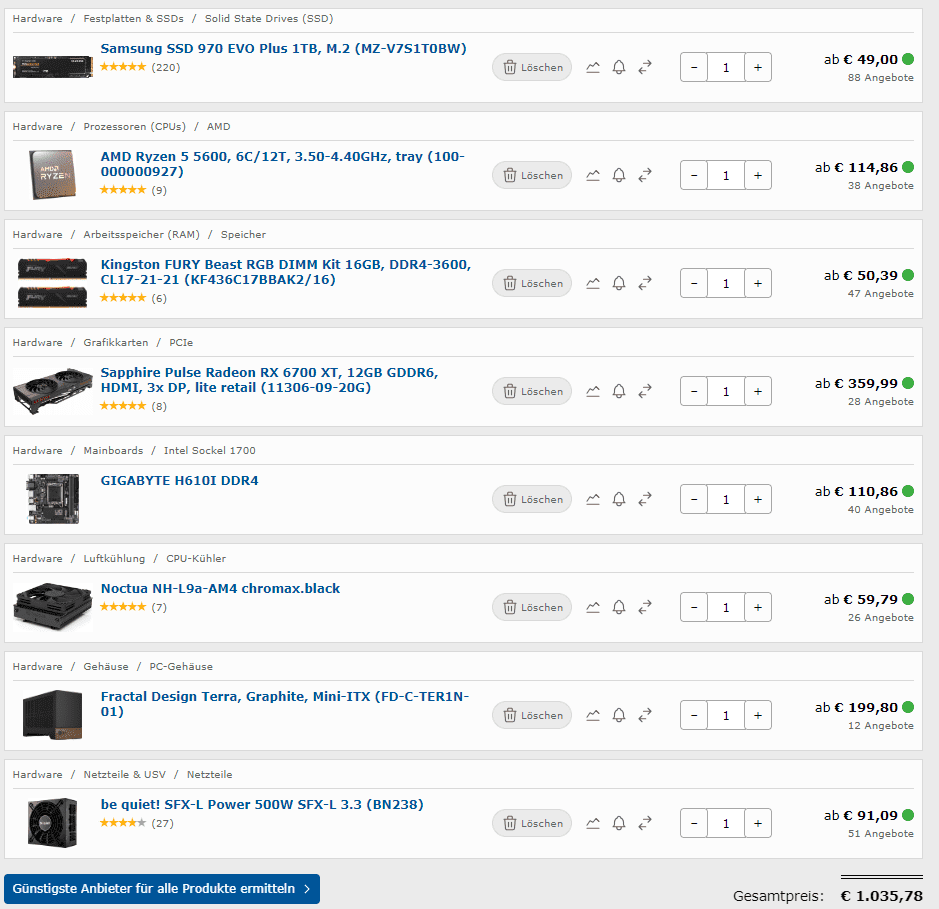
Task: Click bell alert icon for GIGABYTE H610I
Action: tap(619, 499)
